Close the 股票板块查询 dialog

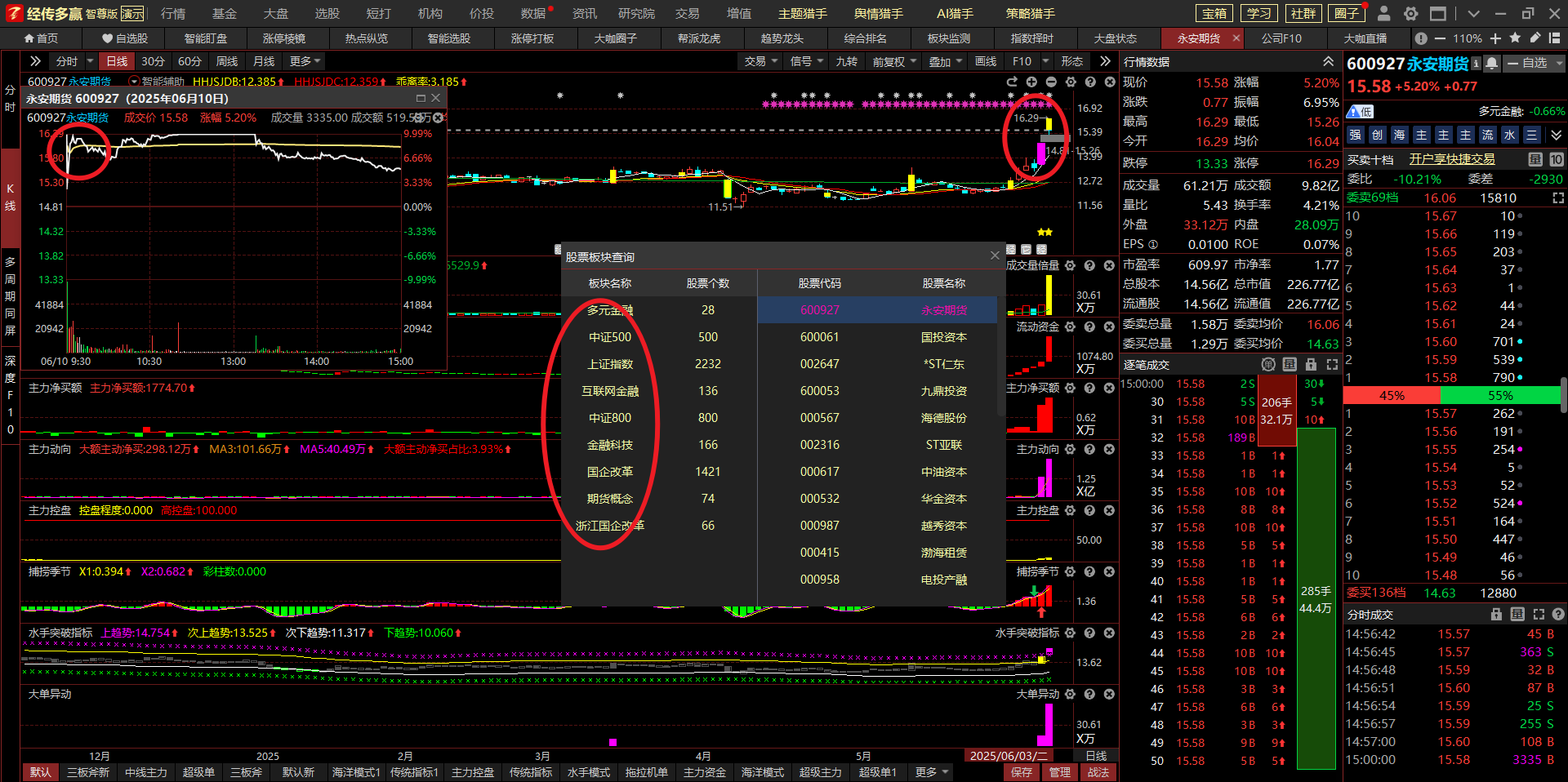[995, 255]
